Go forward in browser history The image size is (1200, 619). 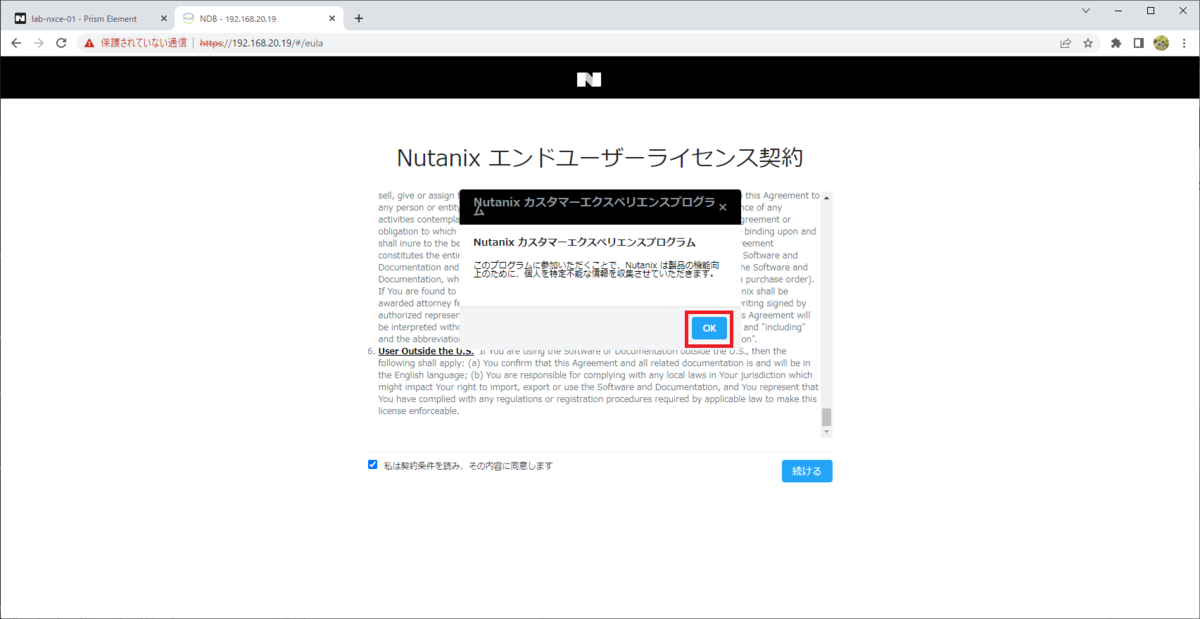click(38, 43)
